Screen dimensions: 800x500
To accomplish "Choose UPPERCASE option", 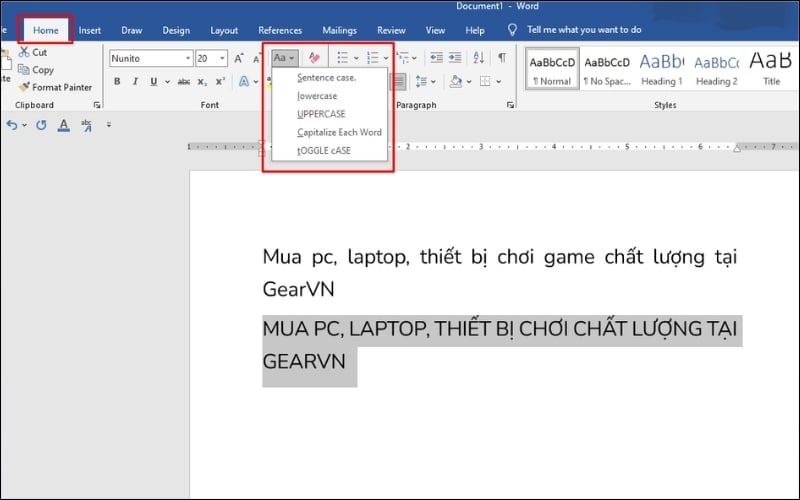I will click(330, 114).
